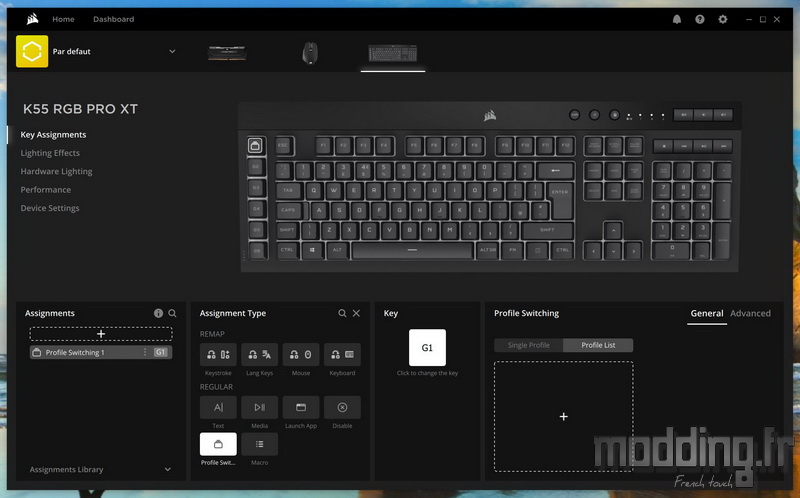Add a profile in the dashed list box

[563, 417]
